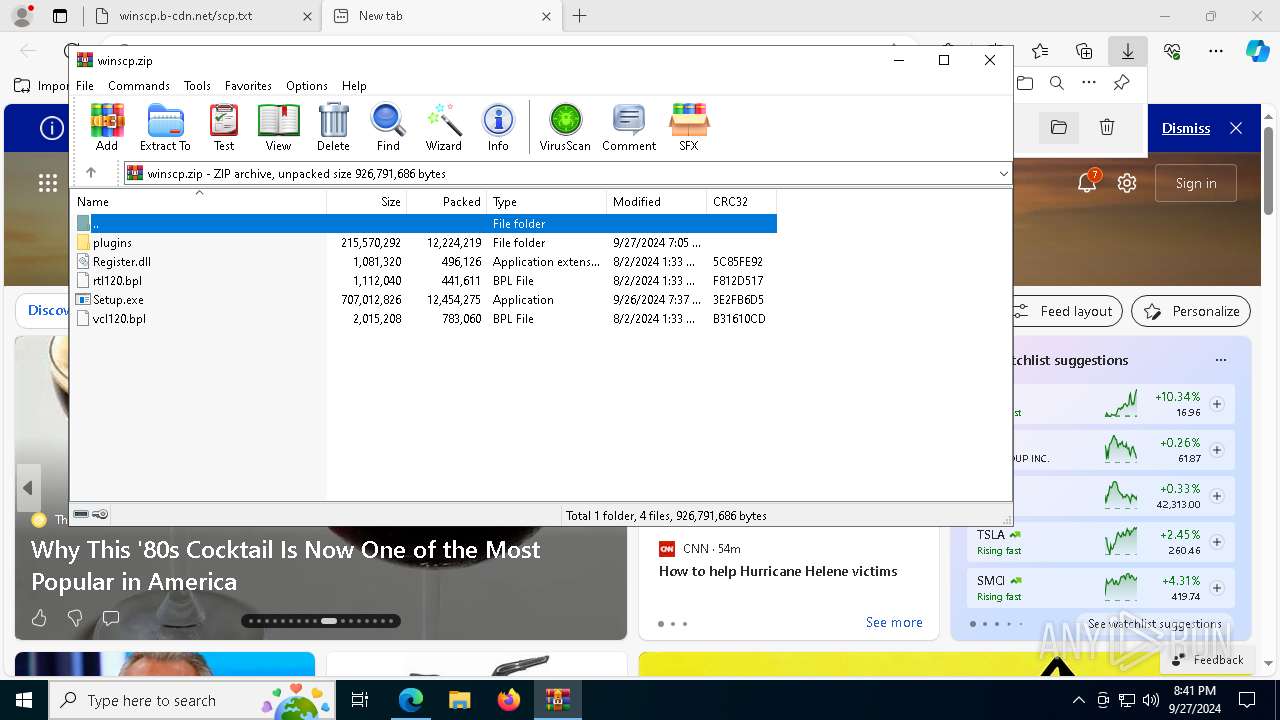Open the Favorites menu
The image size is (1280, 720).
[x=248, y=86]
